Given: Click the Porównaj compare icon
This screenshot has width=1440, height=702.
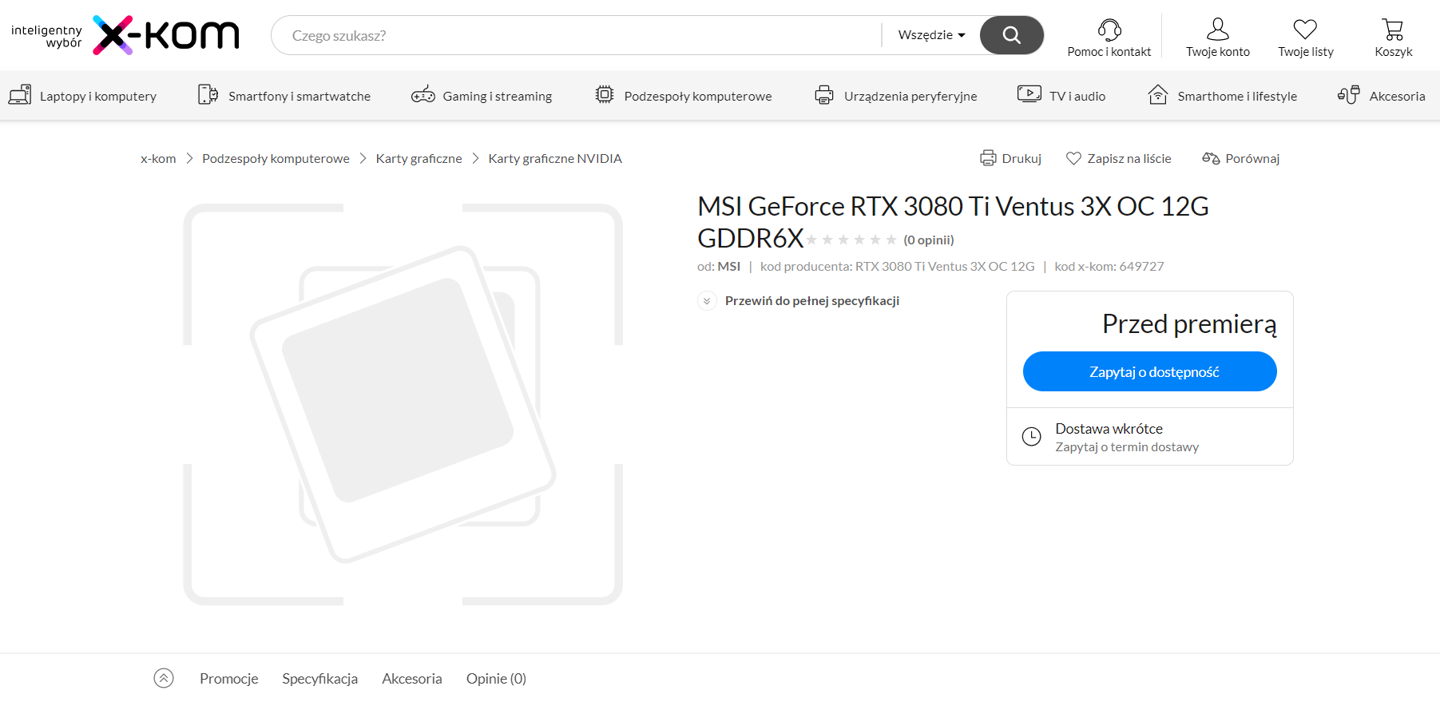Looking at the screenshot, I should (1211, 158).
